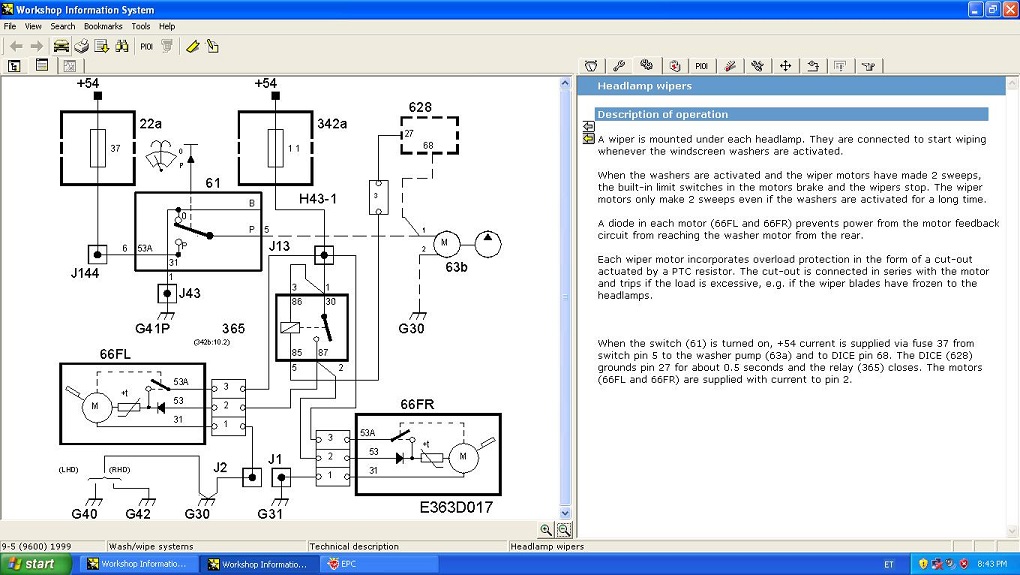The height and width of the screenshot is (575, 1020).
Task: Open the binoculars search icon
Action: (122, 46)
